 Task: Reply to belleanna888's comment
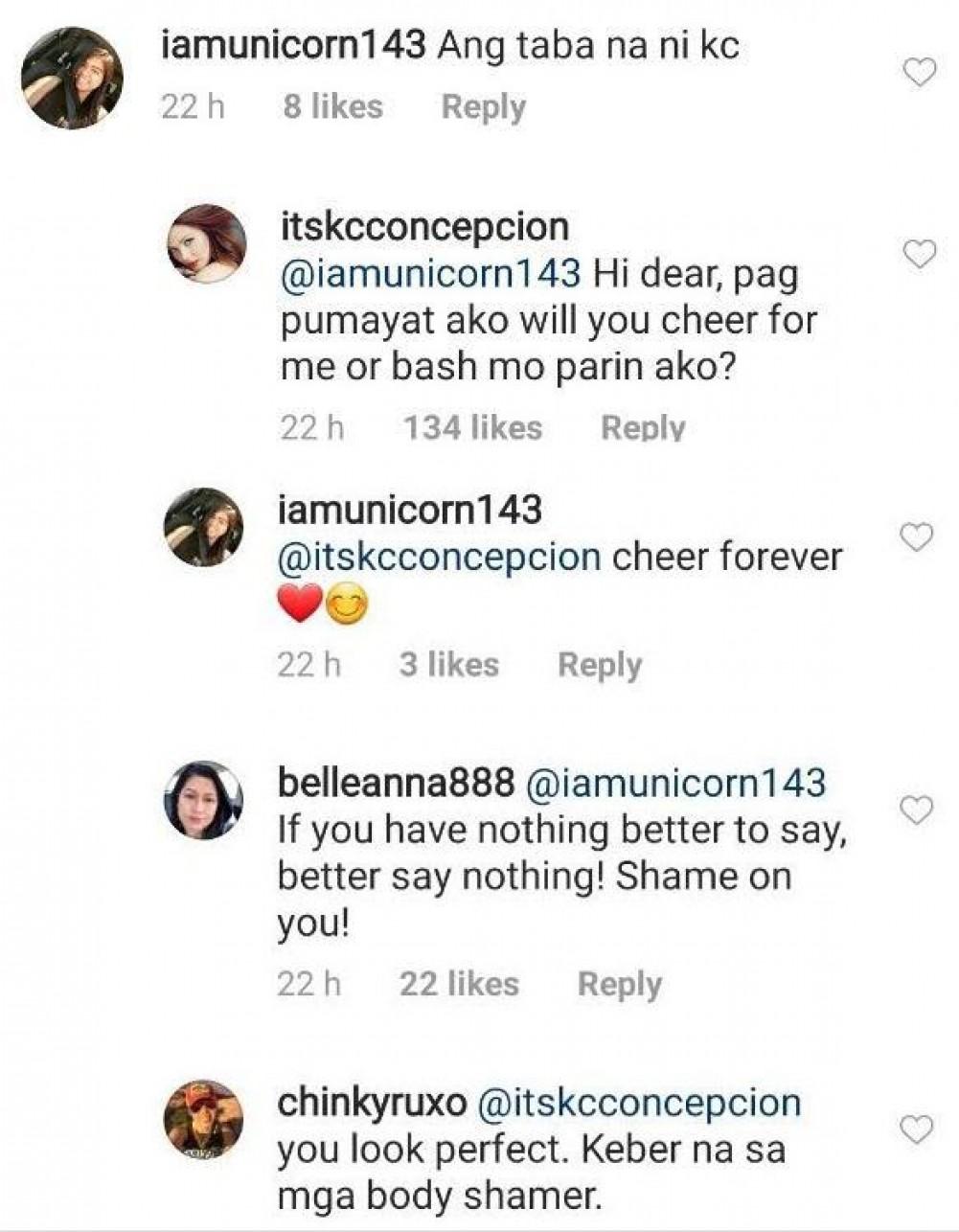[x=619, y=984]
